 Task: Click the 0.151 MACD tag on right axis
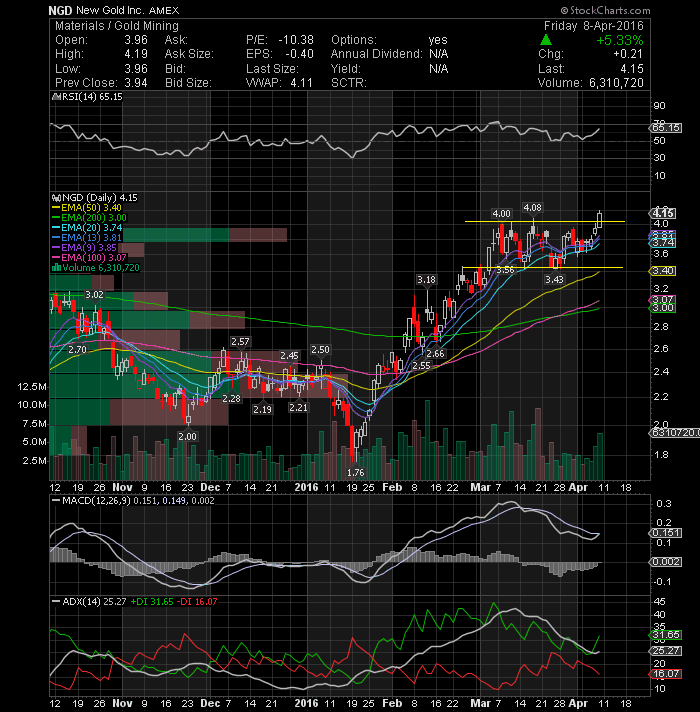click(x=665, y=533)
